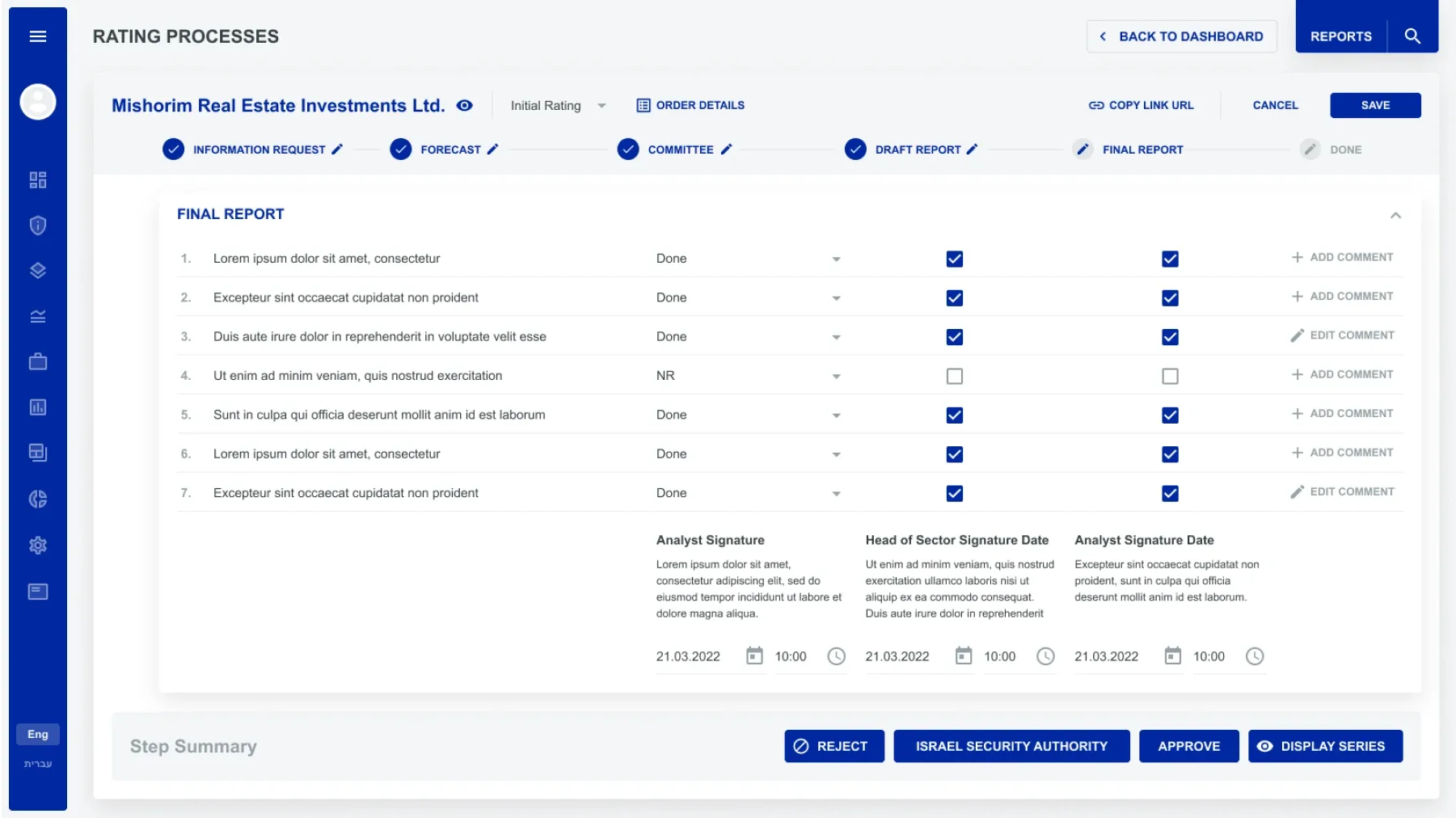
Task: Uncheck first checkbox in row 5
Action: [x=955, y=415]
